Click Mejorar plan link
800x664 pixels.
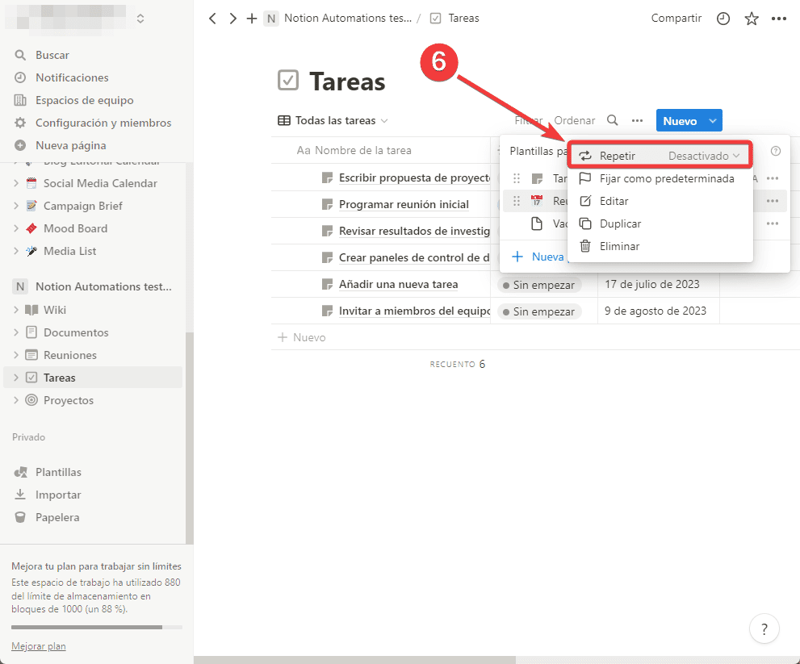(38, 646)
